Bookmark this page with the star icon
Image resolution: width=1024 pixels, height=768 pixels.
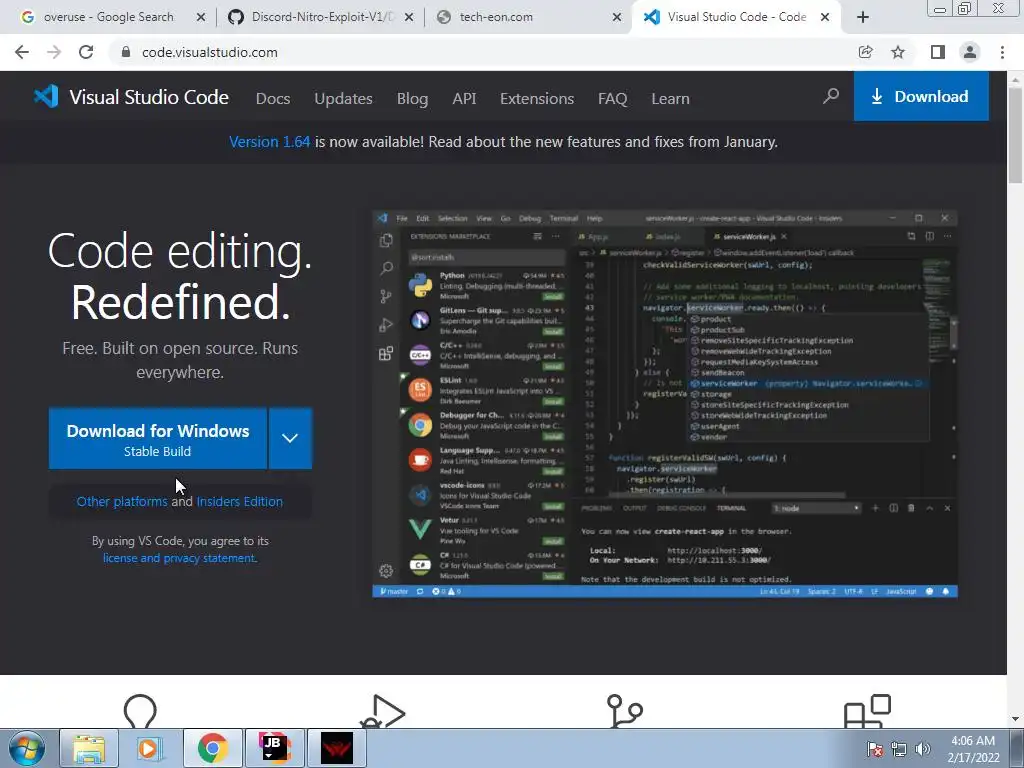pos(898,52)
